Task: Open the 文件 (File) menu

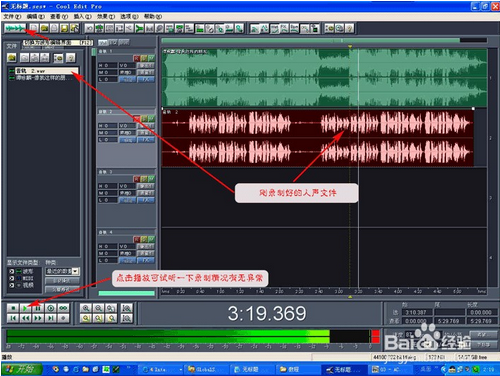Action: click(12, 16)
